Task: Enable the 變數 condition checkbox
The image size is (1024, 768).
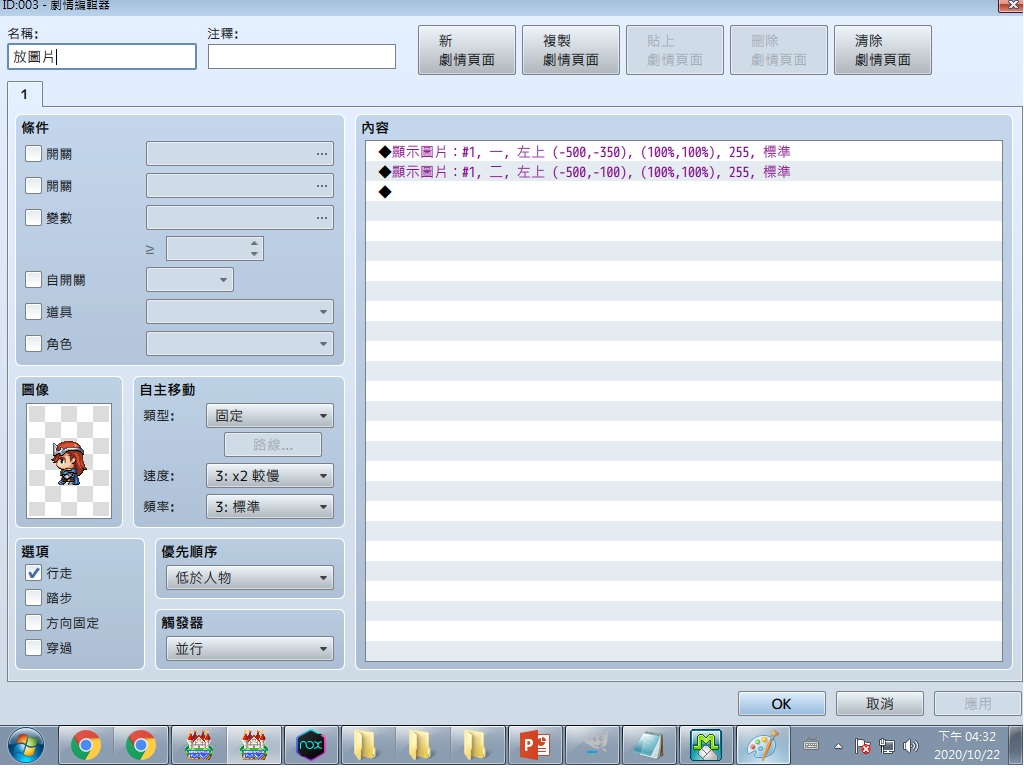Action: (33, 217)
